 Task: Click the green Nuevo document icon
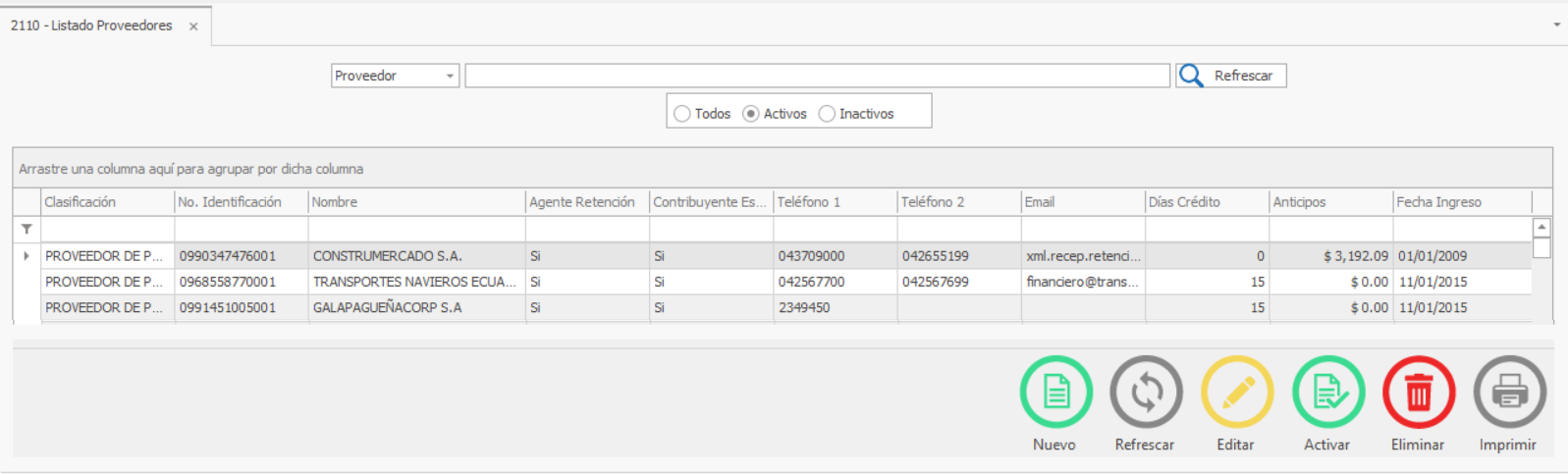coord(1055,392)
